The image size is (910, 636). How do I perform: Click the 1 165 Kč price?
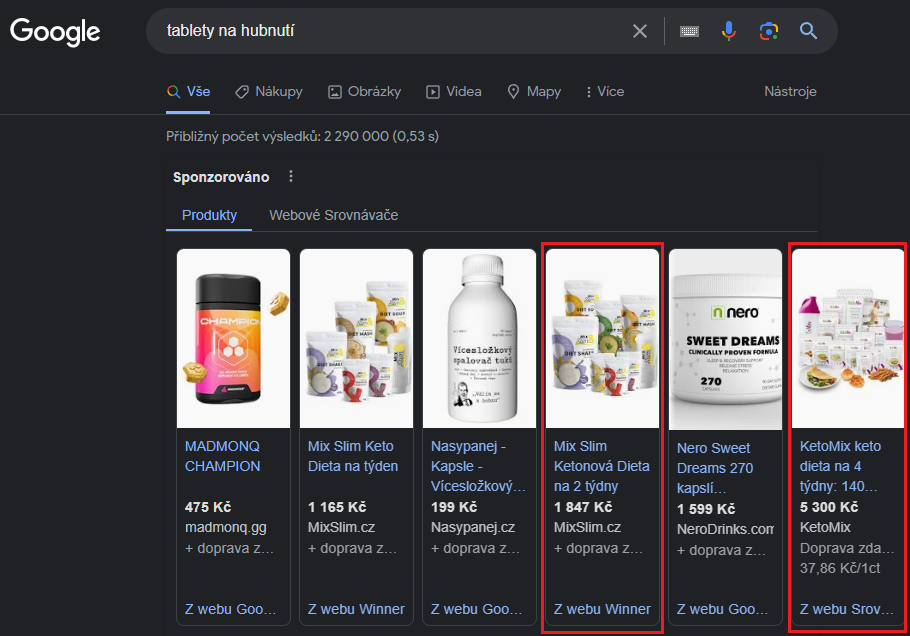click(x=337, y=507)
